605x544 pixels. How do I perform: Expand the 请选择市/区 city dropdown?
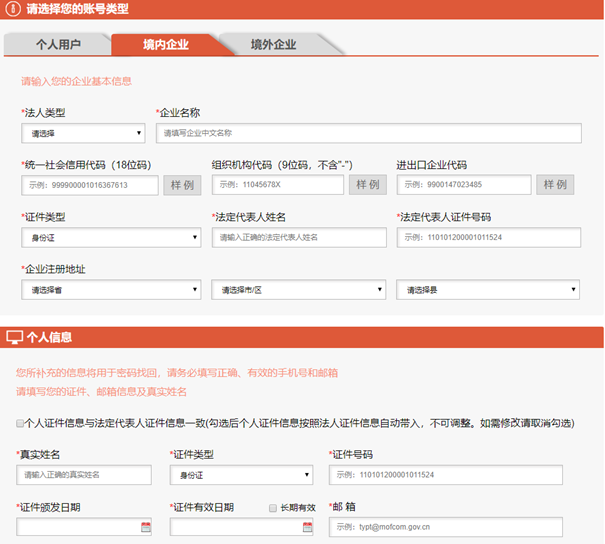(298, 290)
